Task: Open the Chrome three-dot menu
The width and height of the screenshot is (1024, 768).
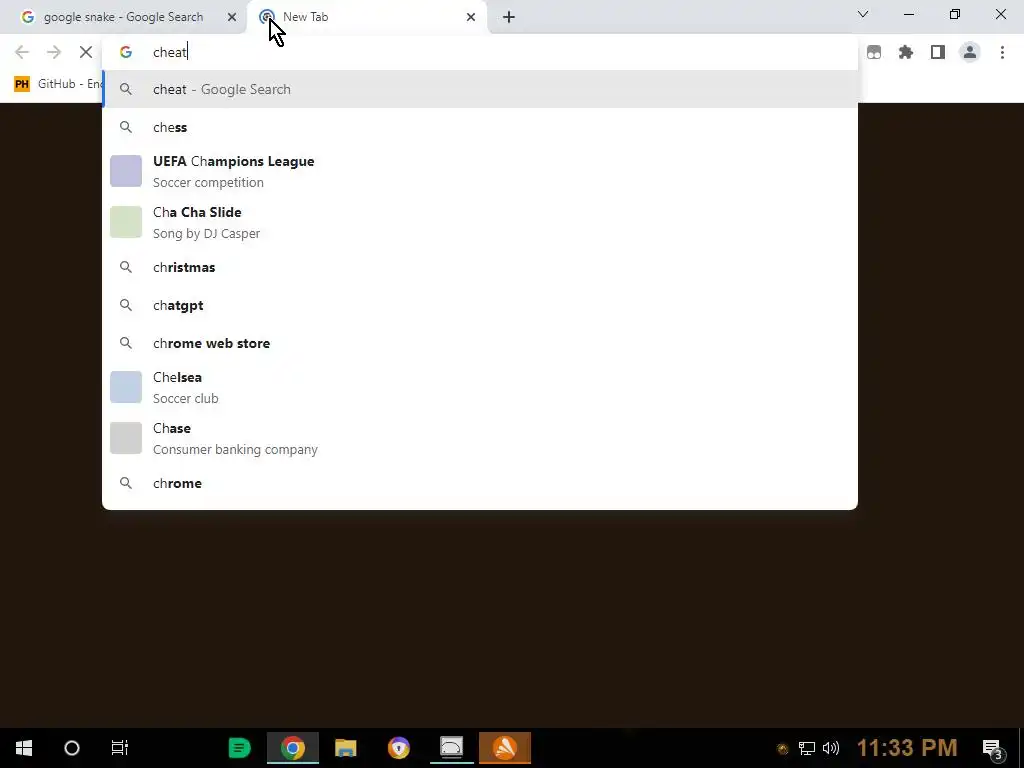Action: pyautogui.click(x=1002, y=52)
